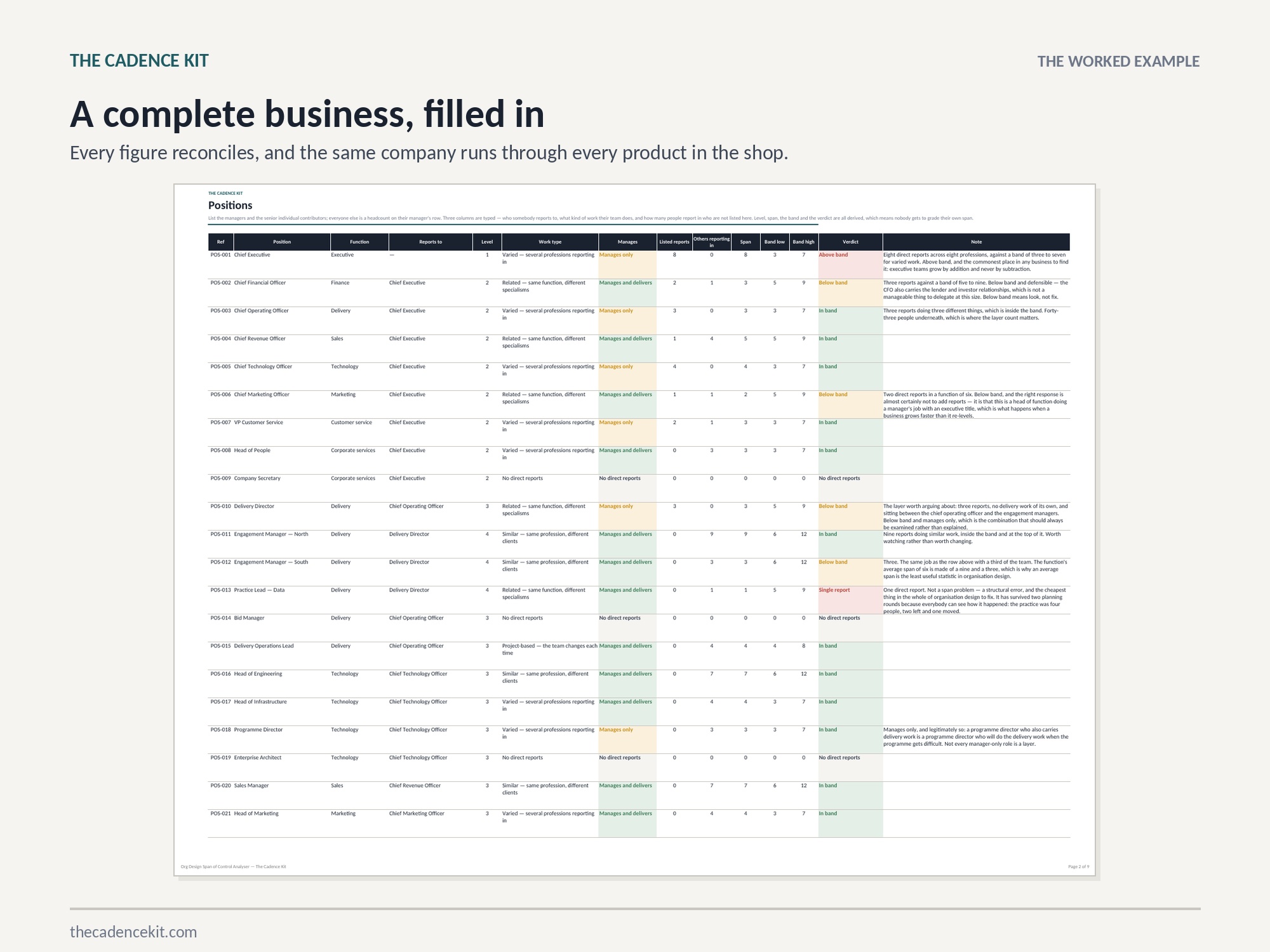Click THE WORKED EXAMPLE label
This screenshot has height=952, width=1270.
[x=1118, y=62]
